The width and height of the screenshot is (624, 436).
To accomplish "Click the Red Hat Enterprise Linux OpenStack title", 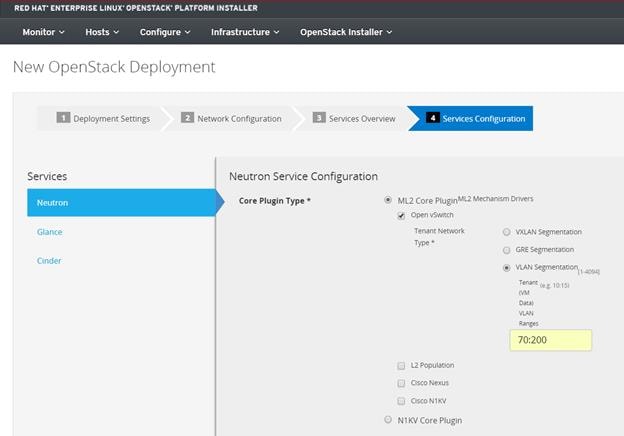I will tap(136, 8).
